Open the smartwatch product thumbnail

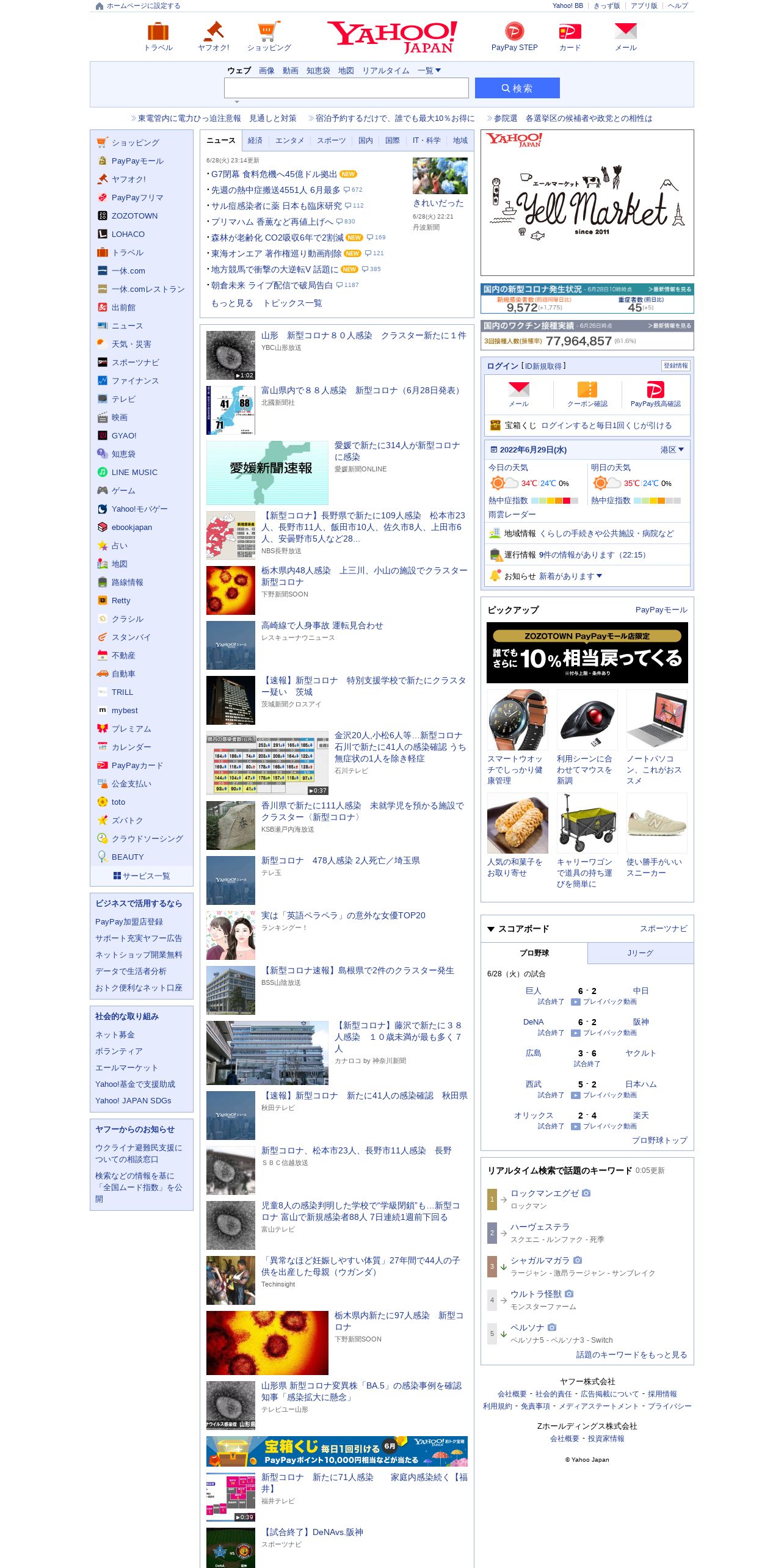pos(518,720)
